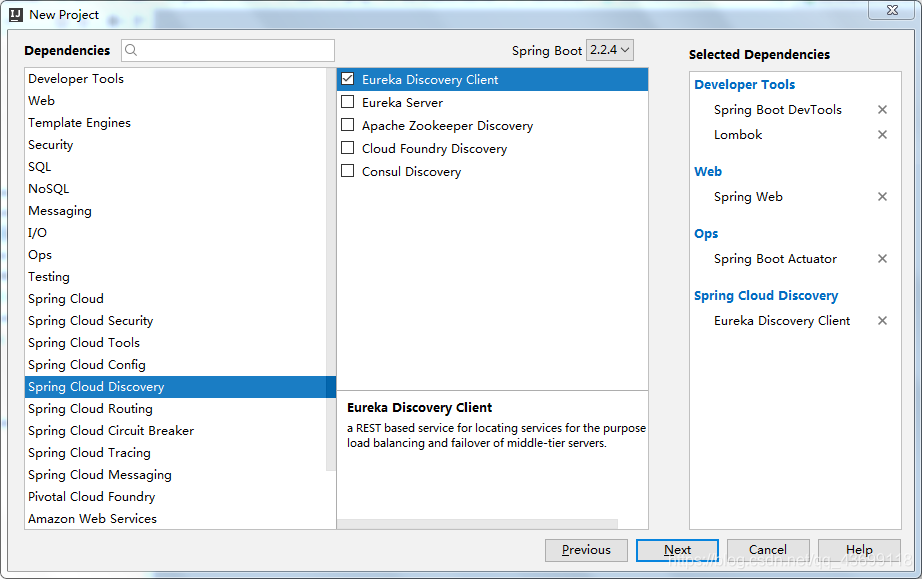Screen dimensions: 922x579
Task: Click Consul Discovery label
Action: pyautogui.click(x=412, y=172)
